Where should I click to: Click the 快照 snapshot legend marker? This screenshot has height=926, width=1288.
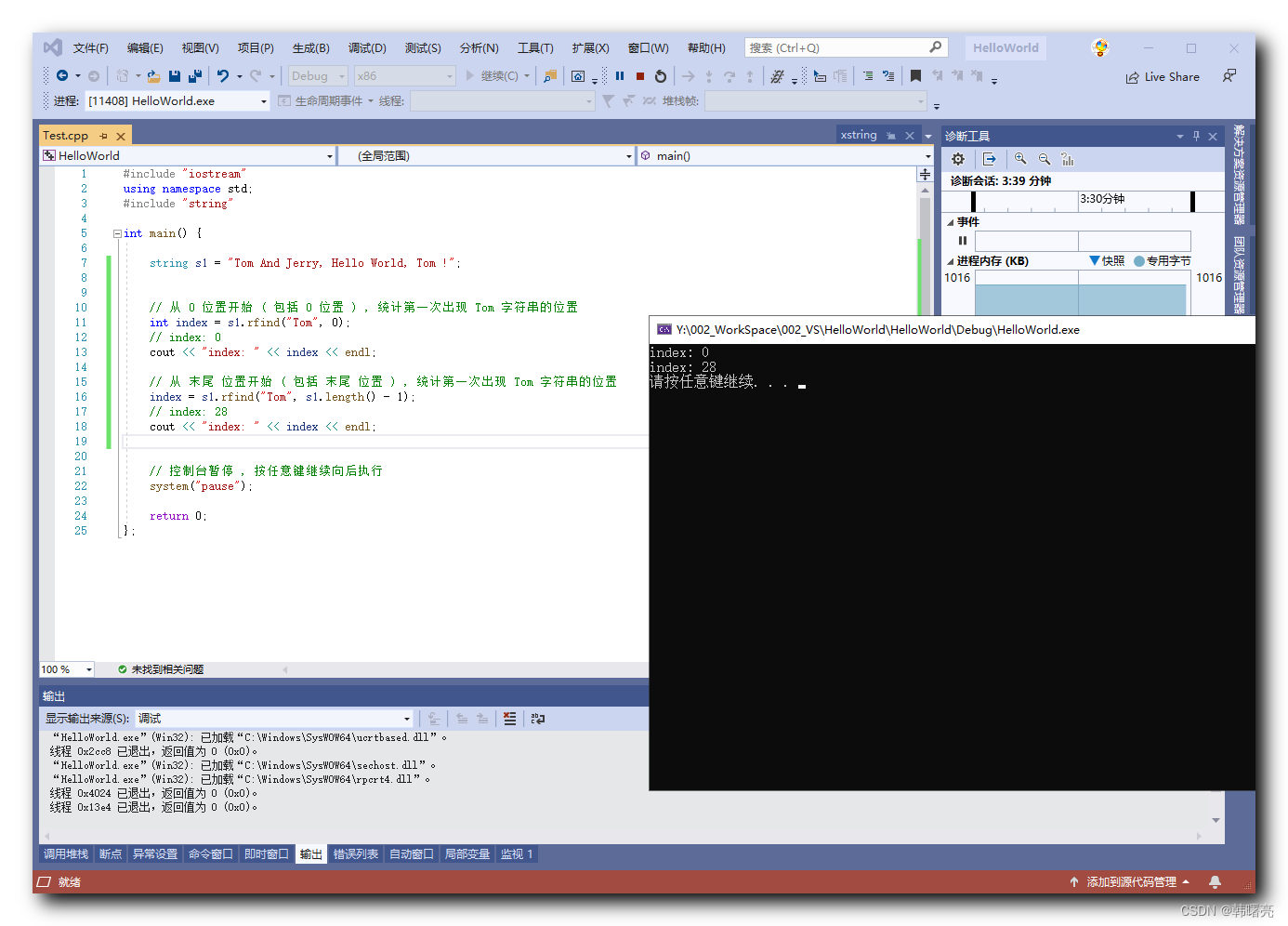pyautogui.click(x=1095, y=261)
